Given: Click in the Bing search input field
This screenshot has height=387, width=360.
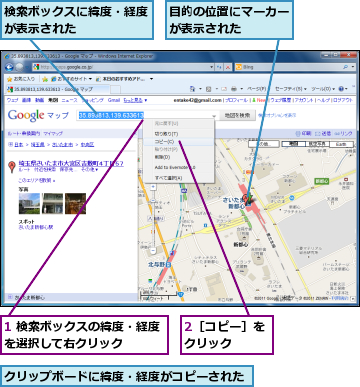Looking at the screenshot, I should coord(288,67).
